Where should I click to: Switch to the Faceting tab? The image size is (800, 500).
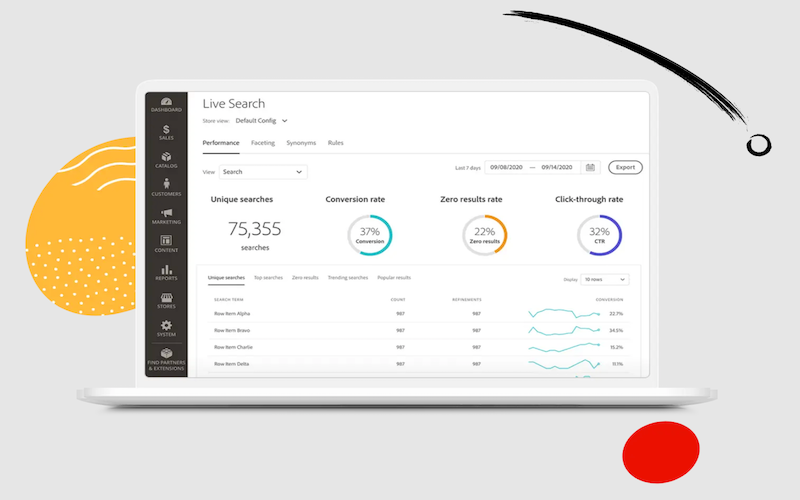click(x=263, y=143)
